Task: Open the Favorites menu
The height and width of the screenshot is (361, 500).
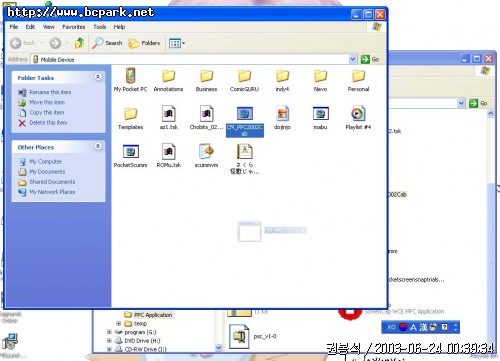Action: pyautogui.click(x=74, y=27)
